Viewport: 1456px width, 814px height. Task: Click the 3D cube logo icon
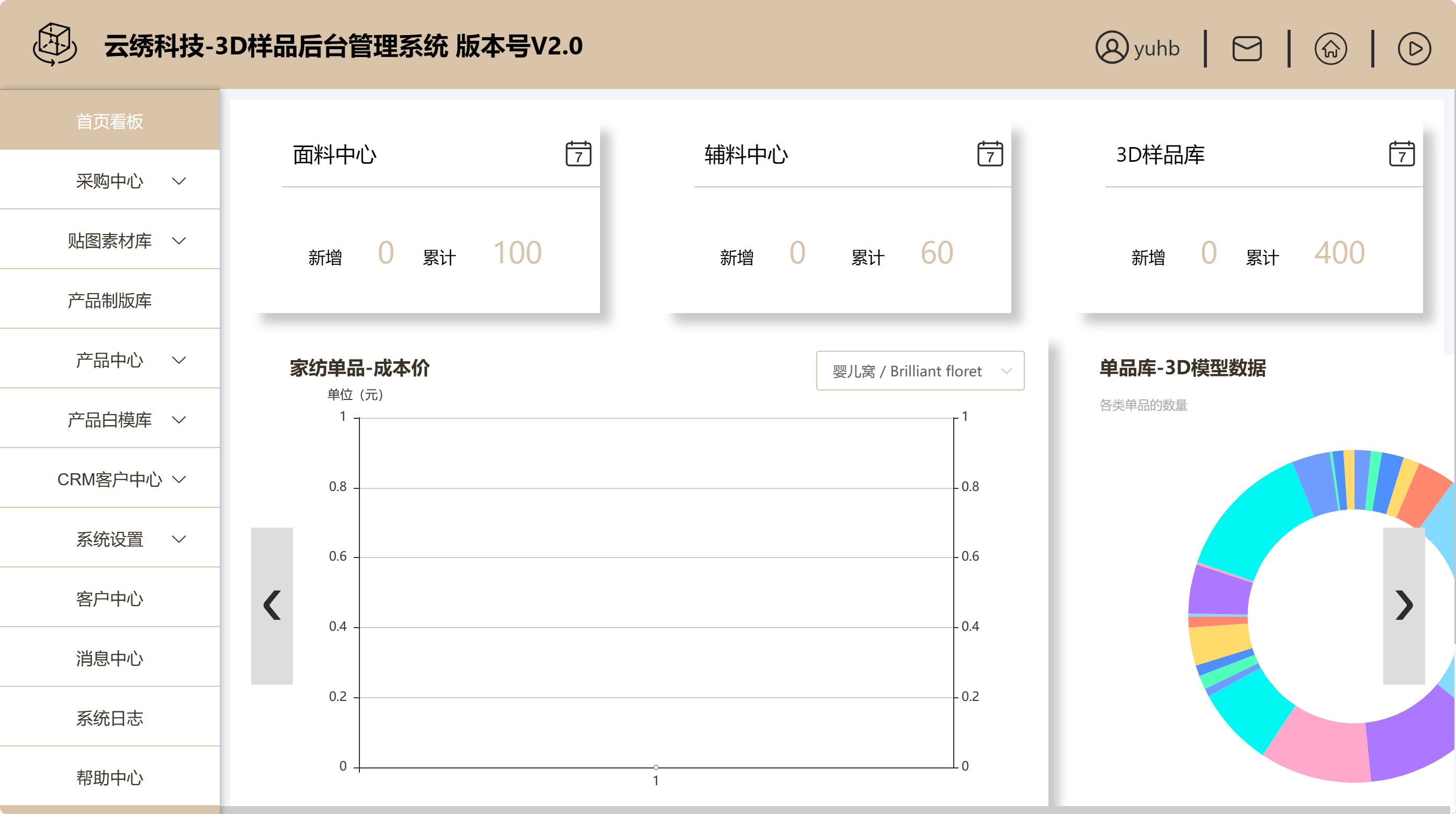pos(55,44)
